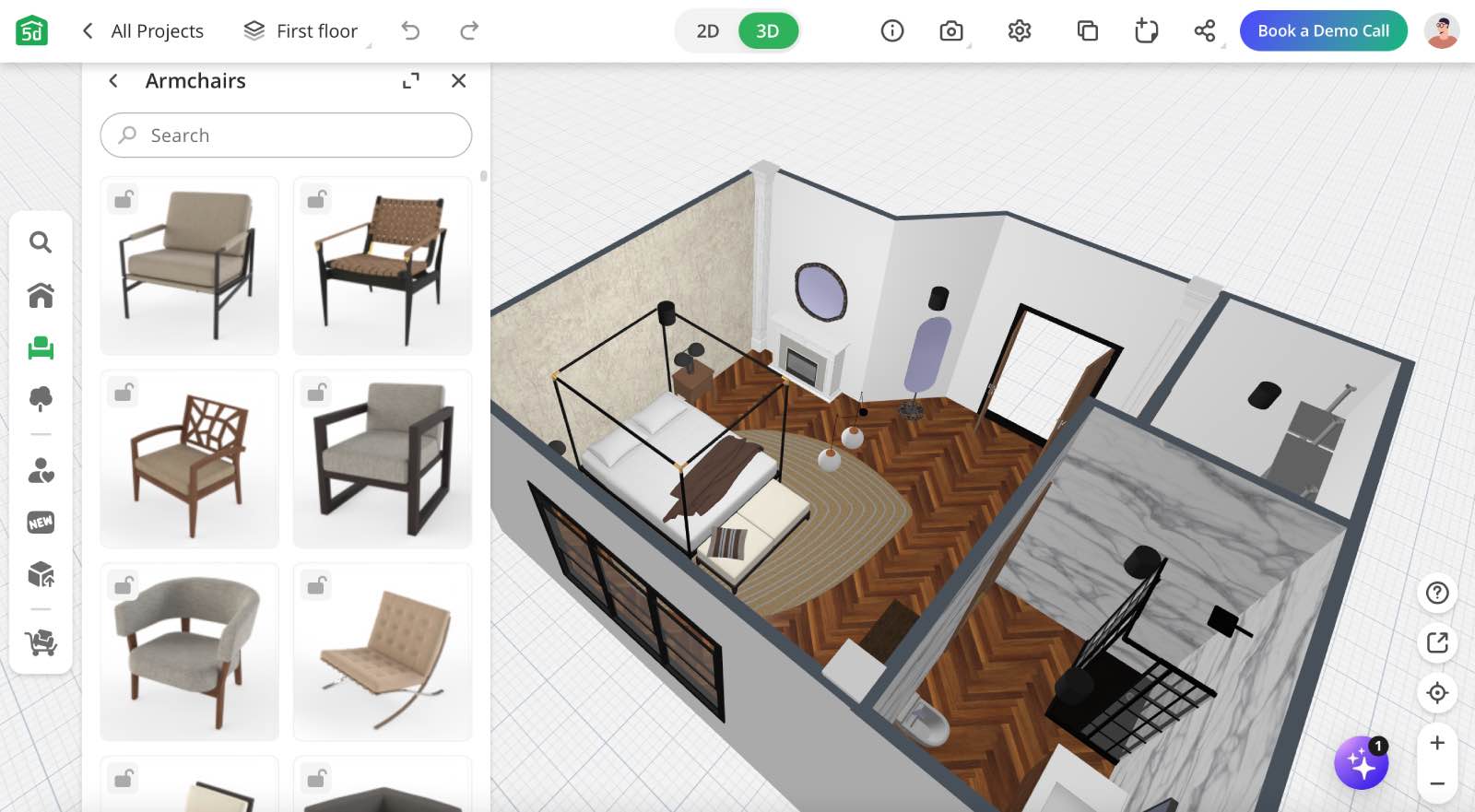Screen dimensions: 1475x812
Task: Return to All Projects
Action: pyautogui.click(x=143, y=31)
